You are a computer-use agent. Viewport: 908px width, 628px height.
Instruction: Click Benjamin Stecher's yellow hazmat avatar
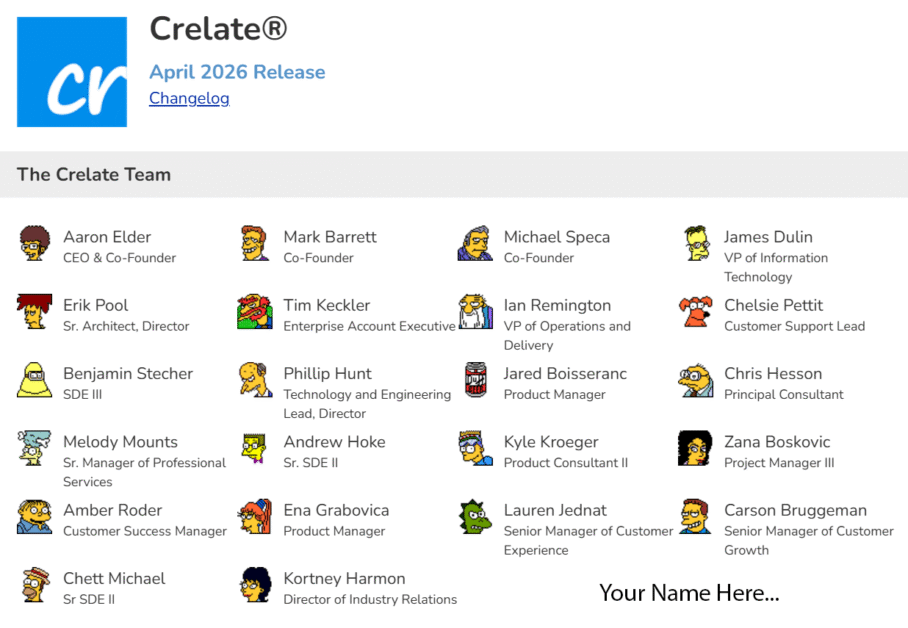[x=34, y=380]
